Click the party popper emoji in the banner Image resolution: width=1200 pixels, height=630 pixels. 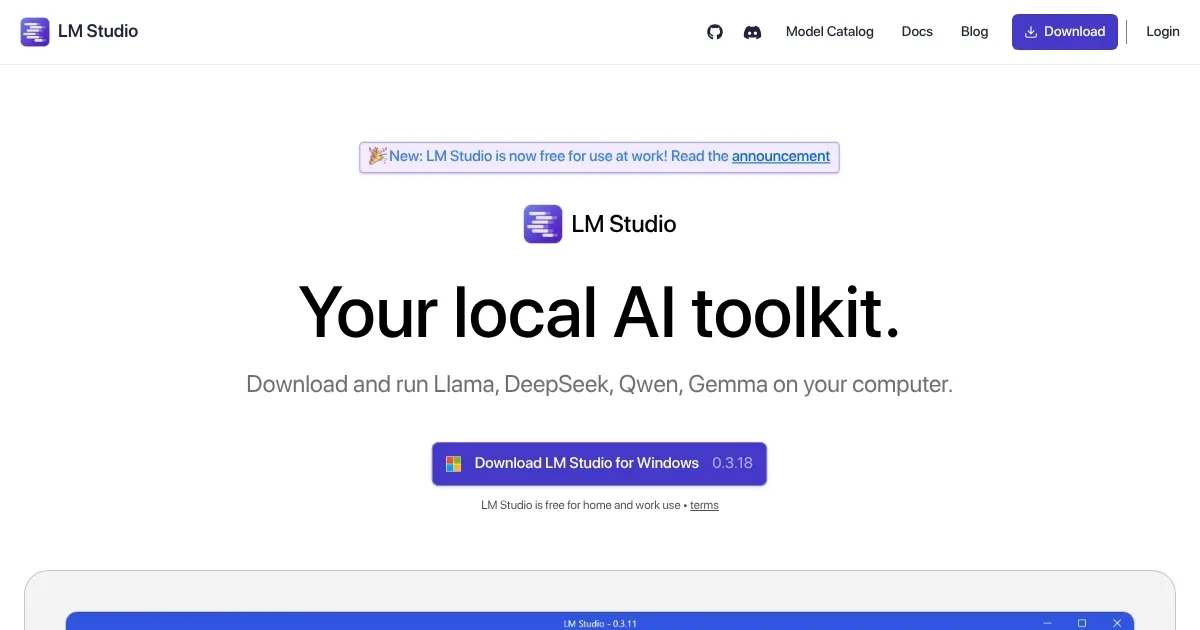point(377,156)
